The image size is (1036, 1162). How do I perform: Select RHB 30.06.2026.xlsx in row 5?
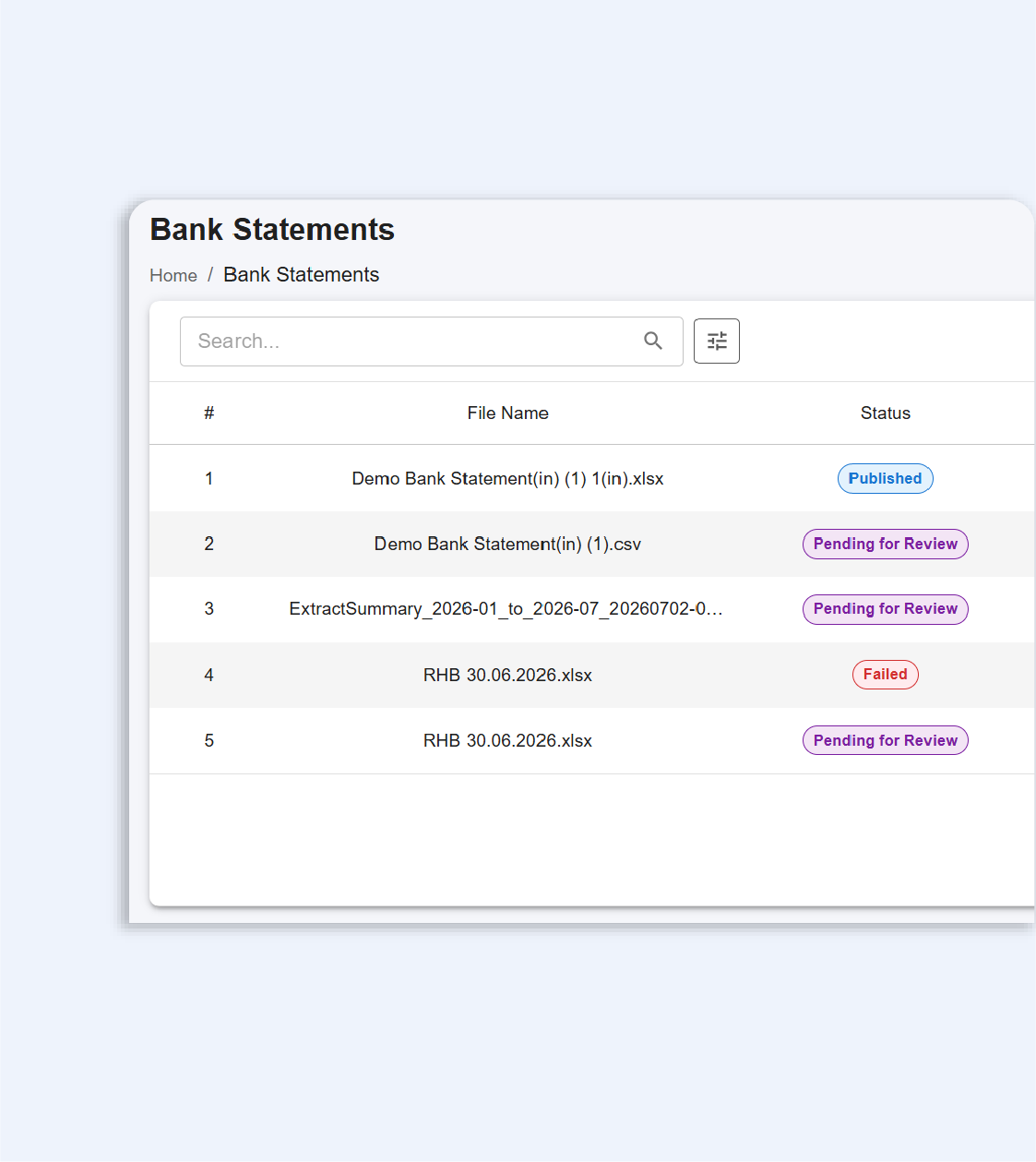tap(507, 740)
